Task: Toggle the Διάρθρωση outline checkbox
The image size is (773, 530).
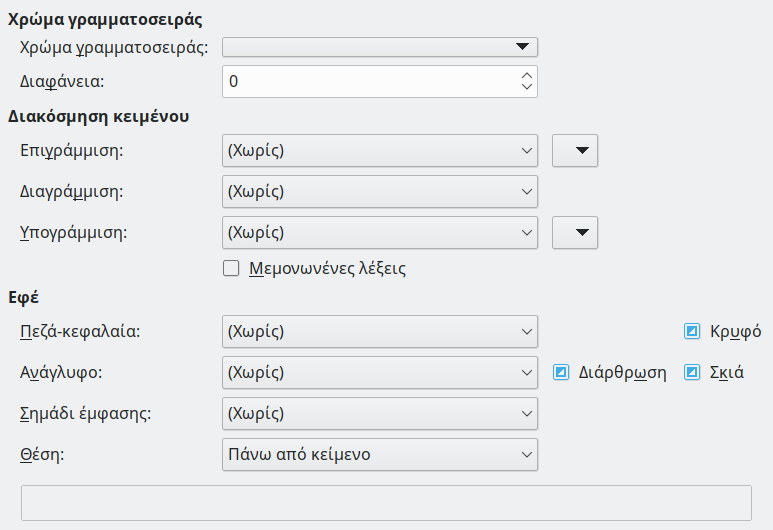Action: tap(562, 372)
